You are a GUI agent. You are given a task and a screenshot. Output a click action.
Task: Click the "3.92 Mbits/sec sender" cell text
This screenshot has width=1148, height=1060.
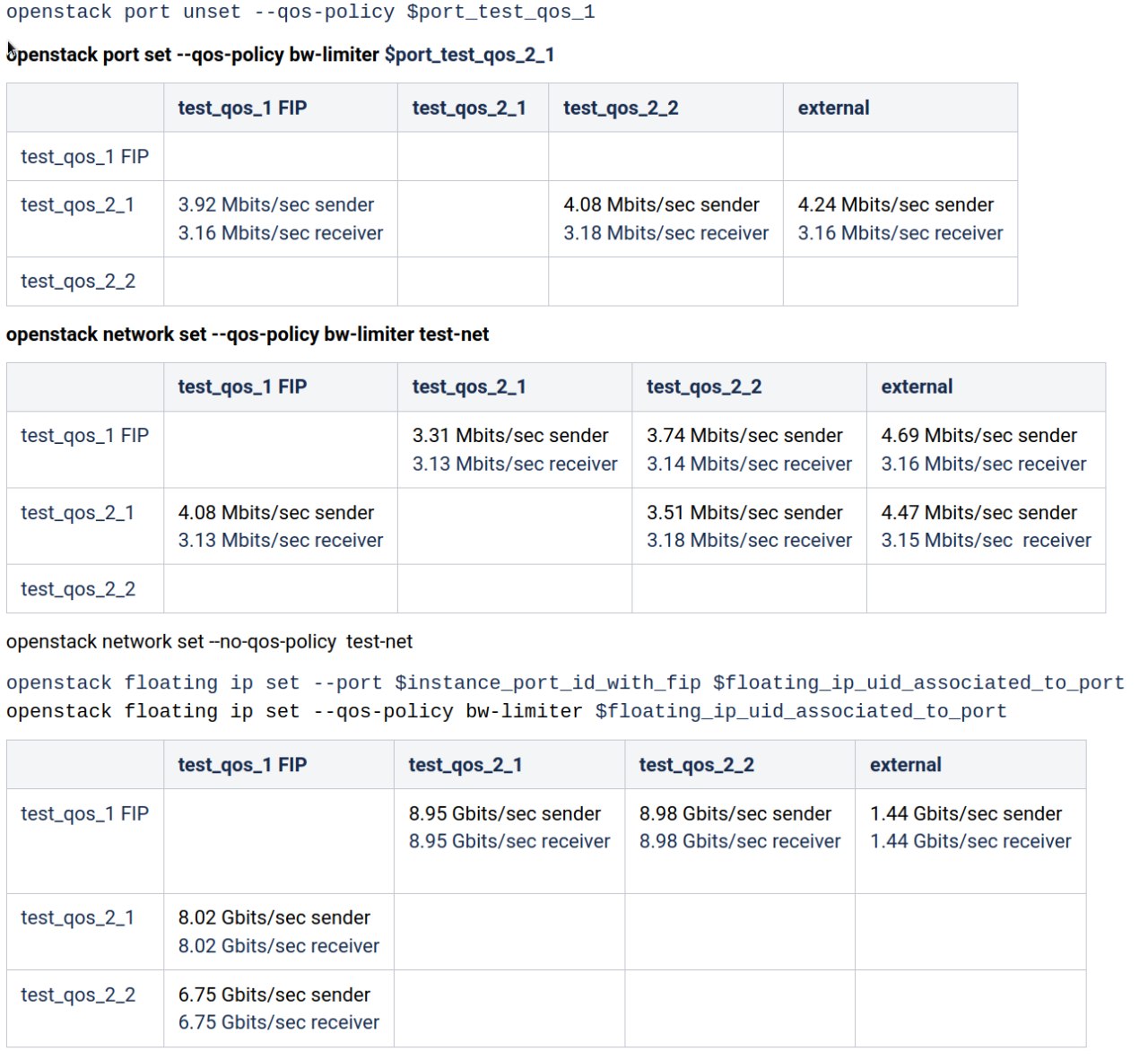(275, 204)
